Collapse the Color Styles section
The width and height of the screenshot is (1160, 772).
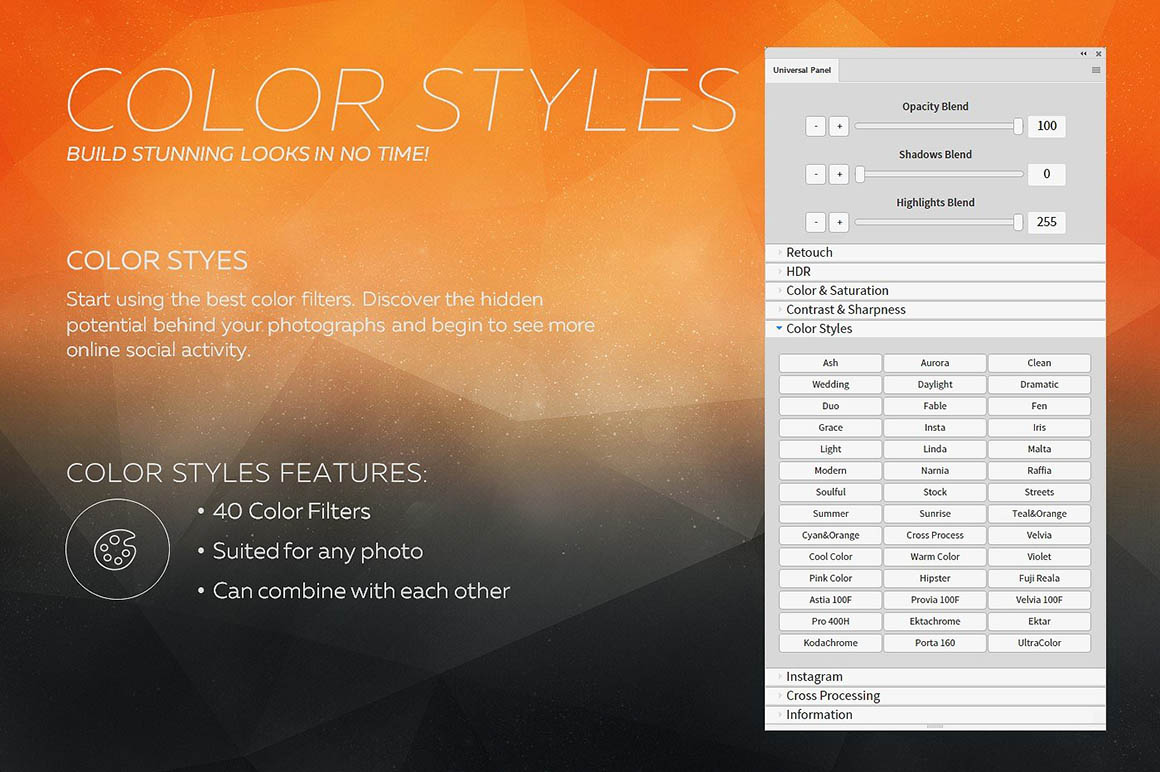click(818, 328)
